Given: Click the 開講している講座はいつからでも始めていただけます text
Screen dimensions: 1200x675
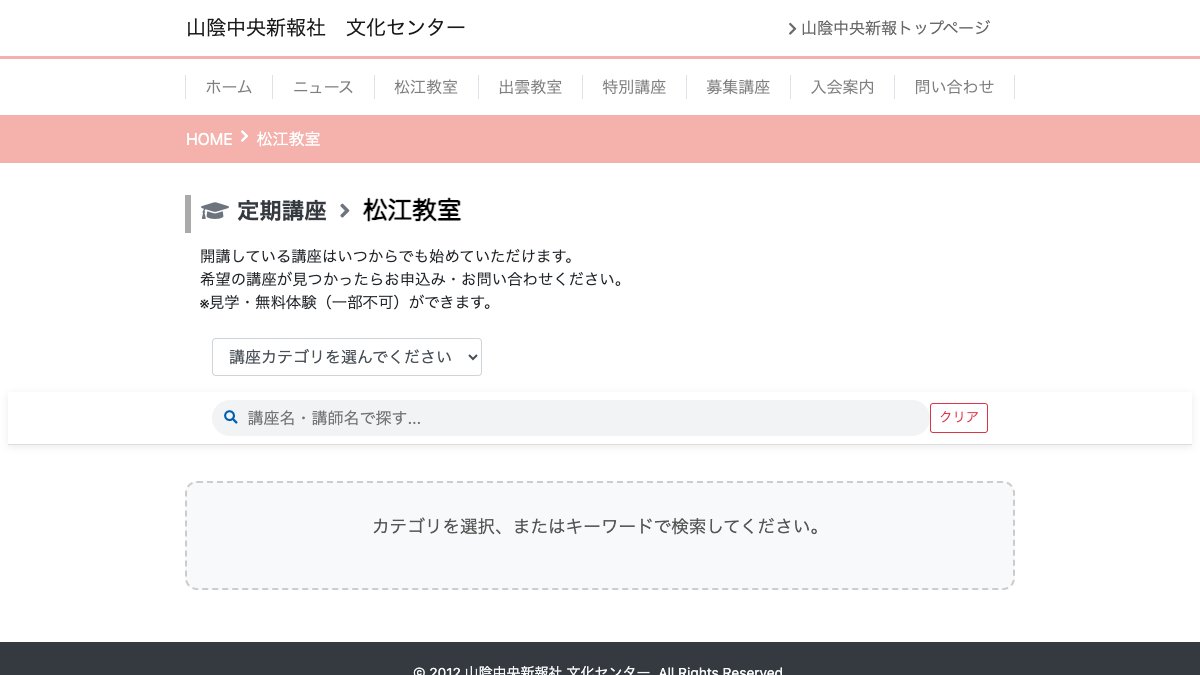Looking at the screenshot, I should pos(387,256).
